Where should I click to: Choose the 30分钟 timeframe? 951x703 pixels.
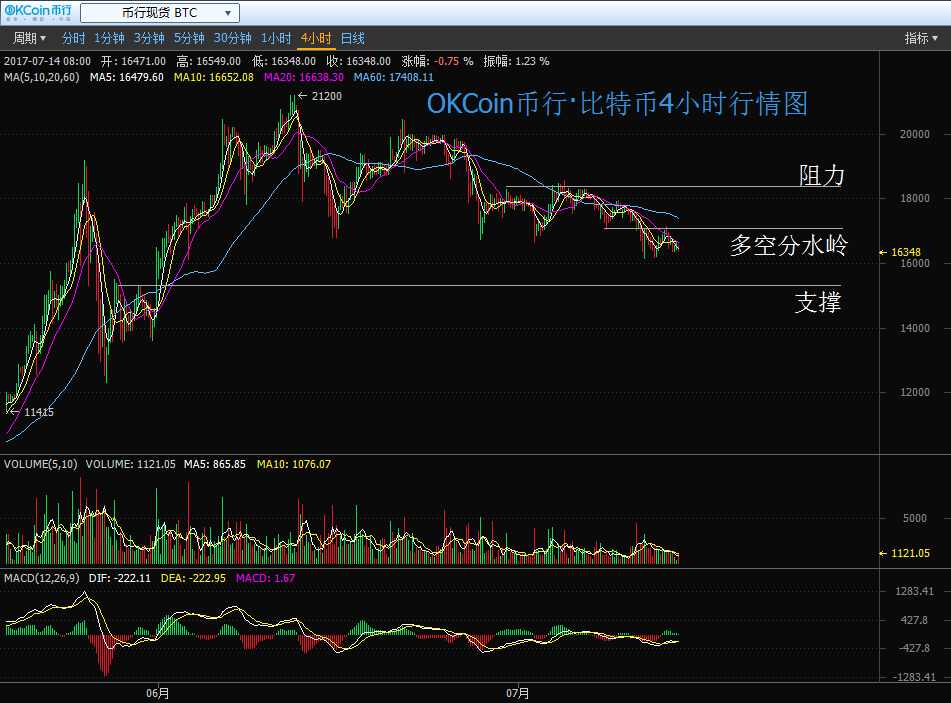(233, 38)
